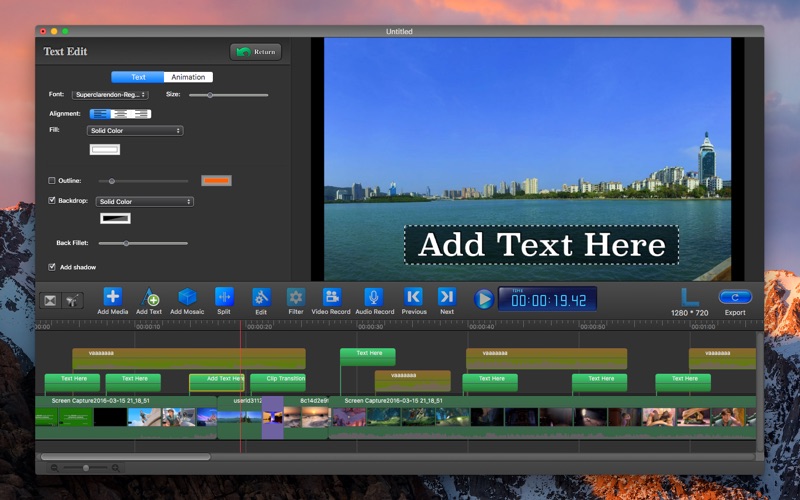Split the clip with Split tool
The image size is (800, 500).
tap(224, 297)
